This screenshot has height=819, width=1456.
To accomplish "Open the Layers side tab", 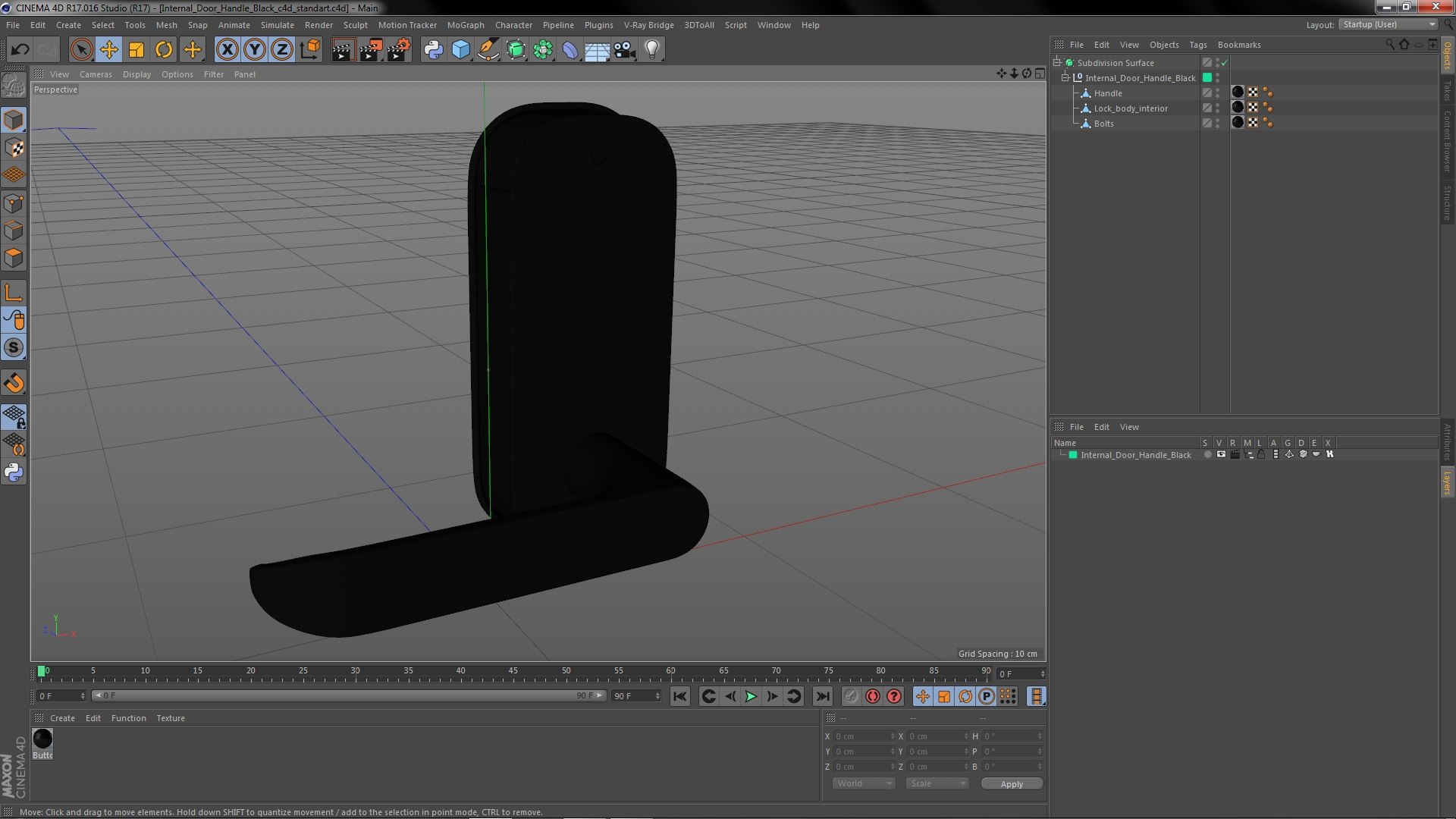I will (1447, 482).
